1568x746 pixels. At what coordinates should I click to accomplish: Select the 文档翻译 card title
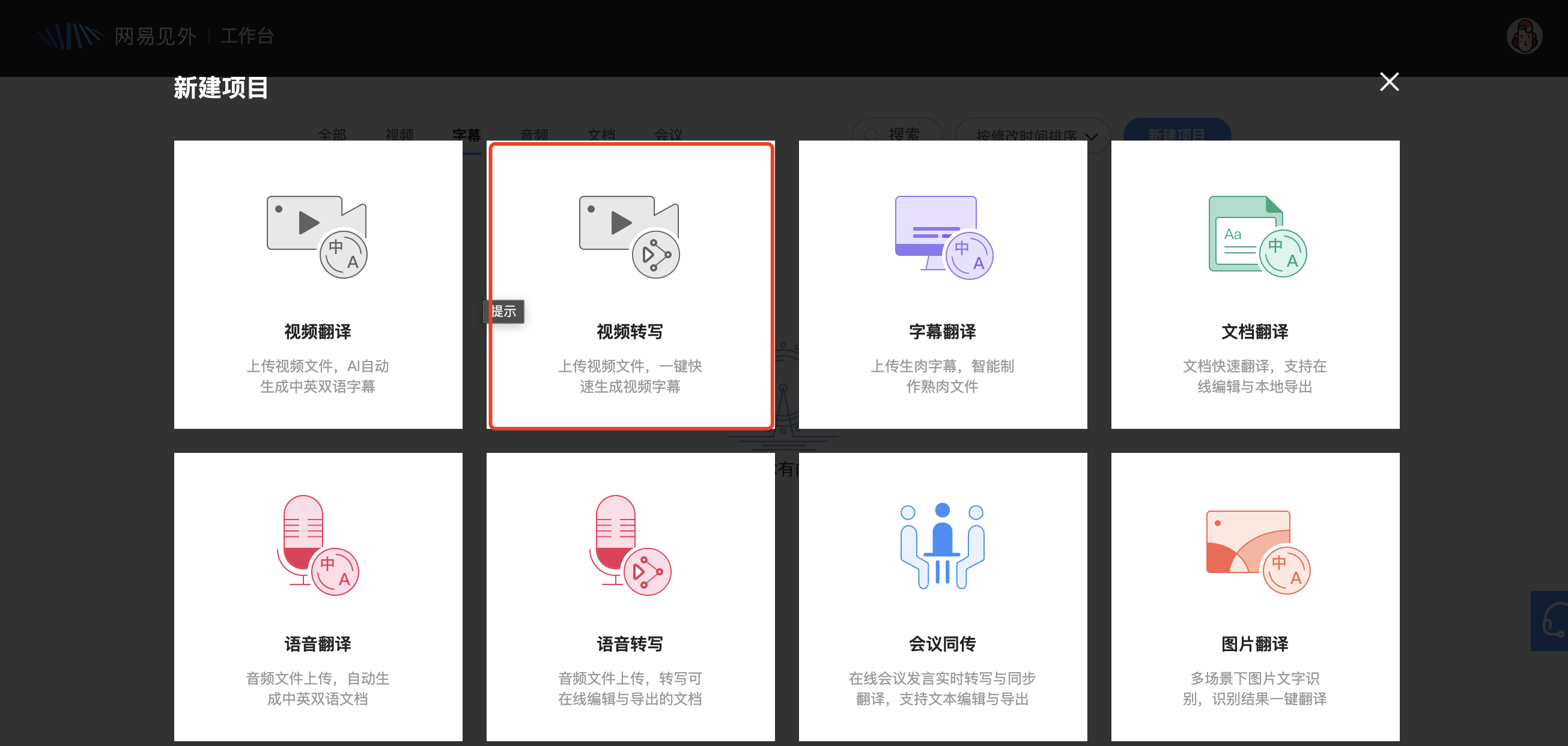click(1254, 332)
